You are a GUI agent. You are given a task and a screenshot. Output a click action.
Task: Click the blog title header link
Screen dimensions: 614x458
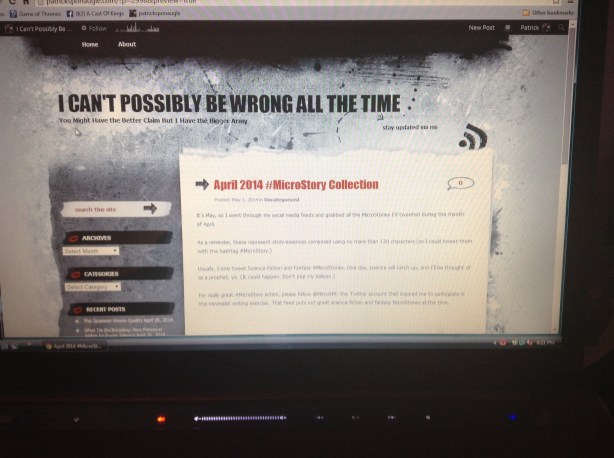[228, 104]
